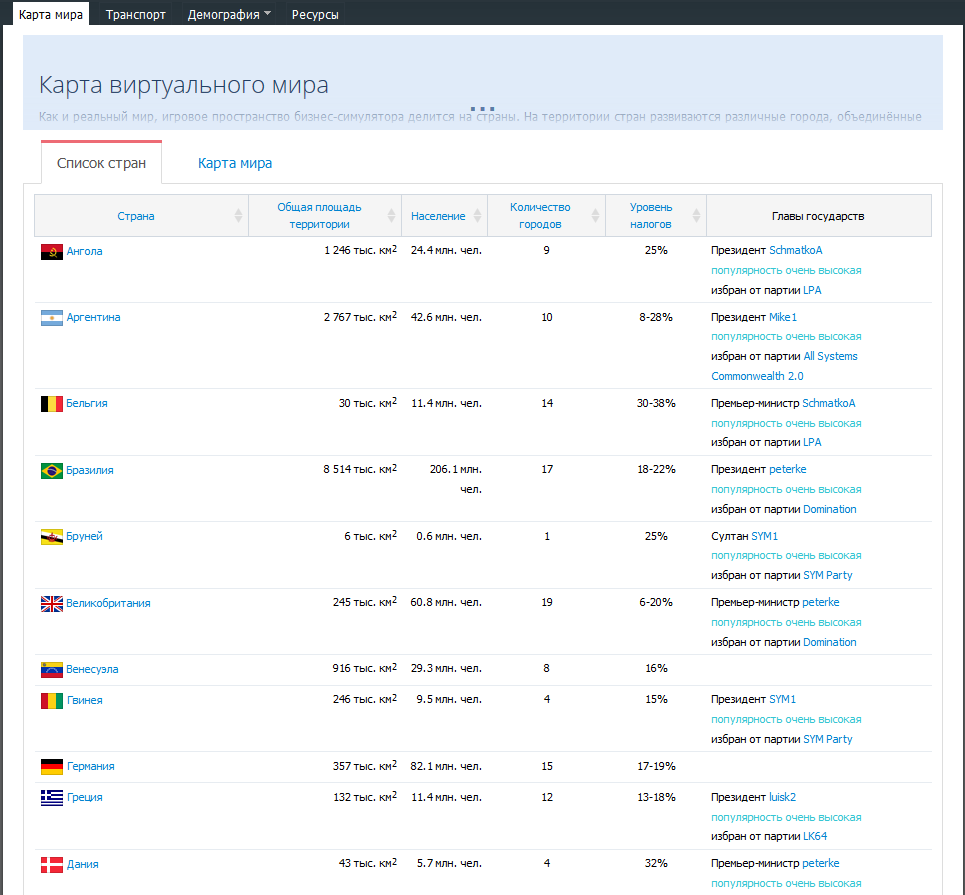Click the Belgium flag icon
The width and height of the screenshot is (965, 895).
point(52,404)
